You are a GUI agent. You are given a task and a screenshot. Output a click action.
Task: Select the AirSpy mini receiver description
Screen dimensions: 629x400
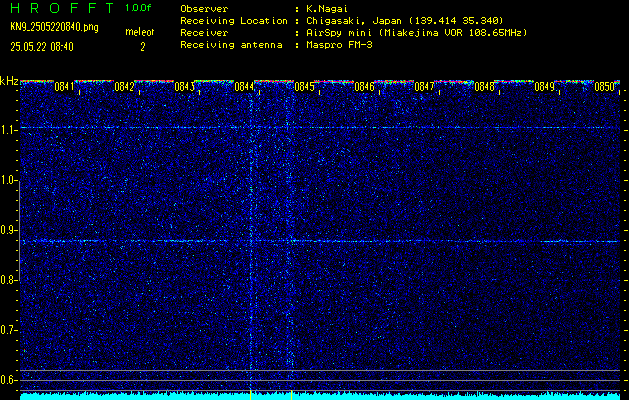click(x=416, y=32)
